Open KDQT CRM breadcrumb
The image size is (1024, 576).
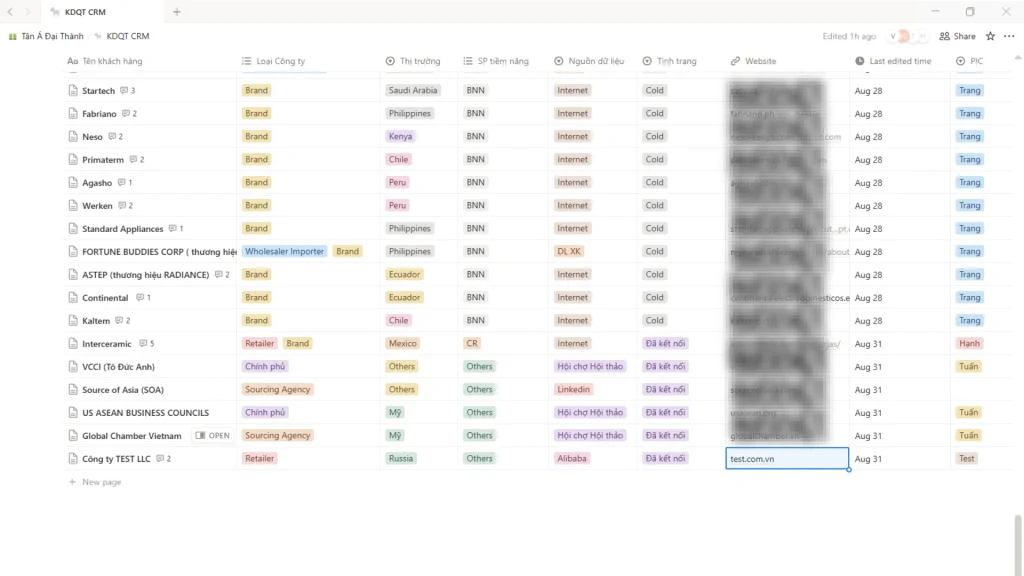(122, 36)
